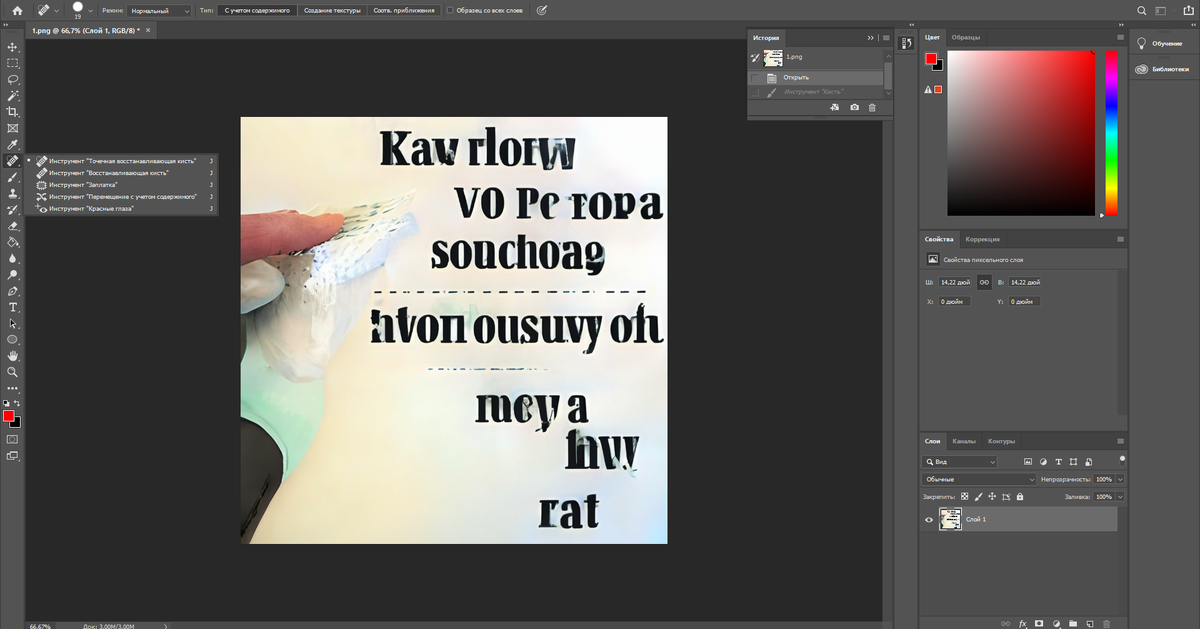Select 'С учетом содержимого' type button
This screenshot has height=629, width=1200.
pos(256,10)
